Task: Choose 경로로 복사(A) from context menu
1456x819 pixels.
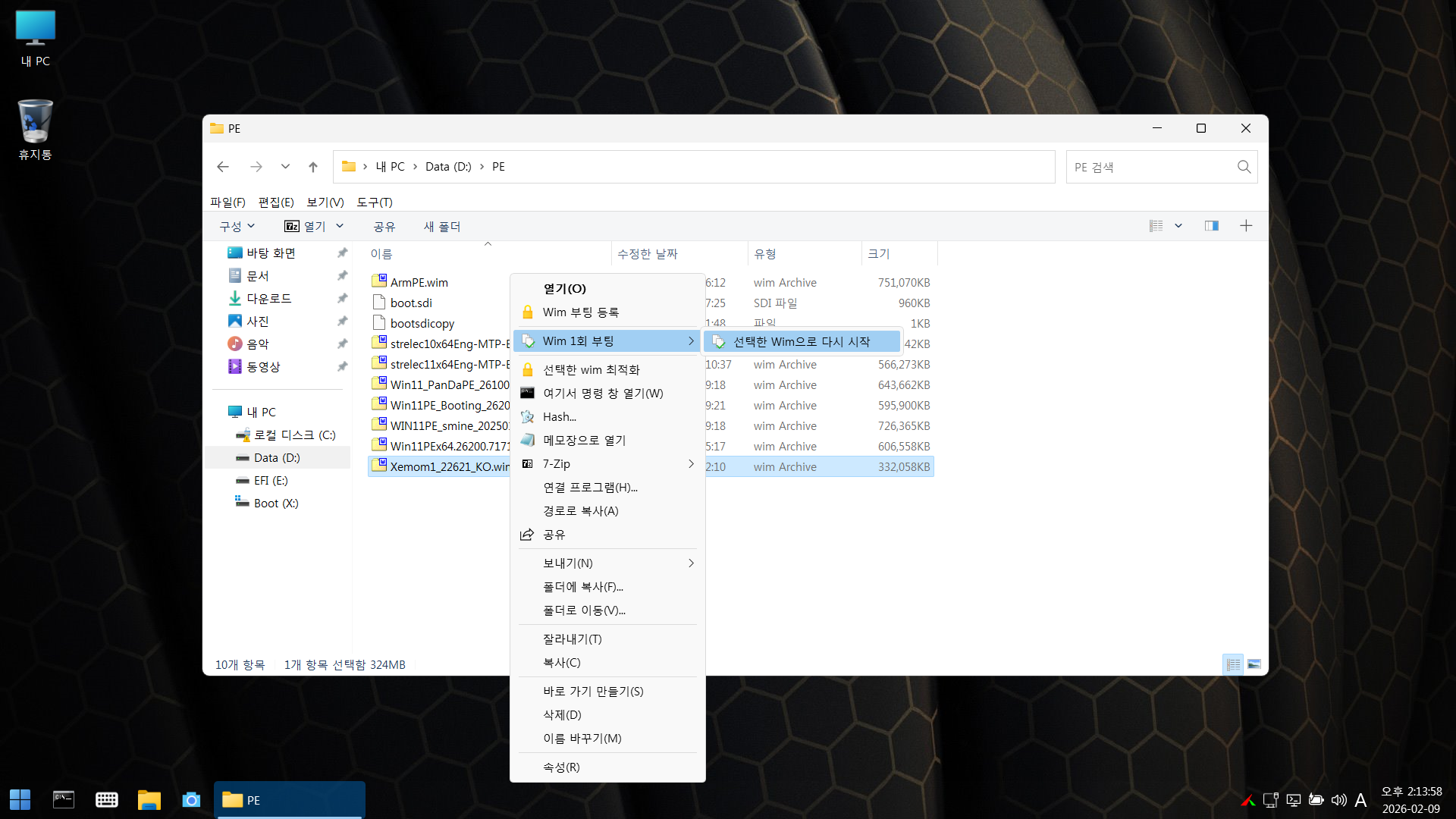Action: pos(581,510)
